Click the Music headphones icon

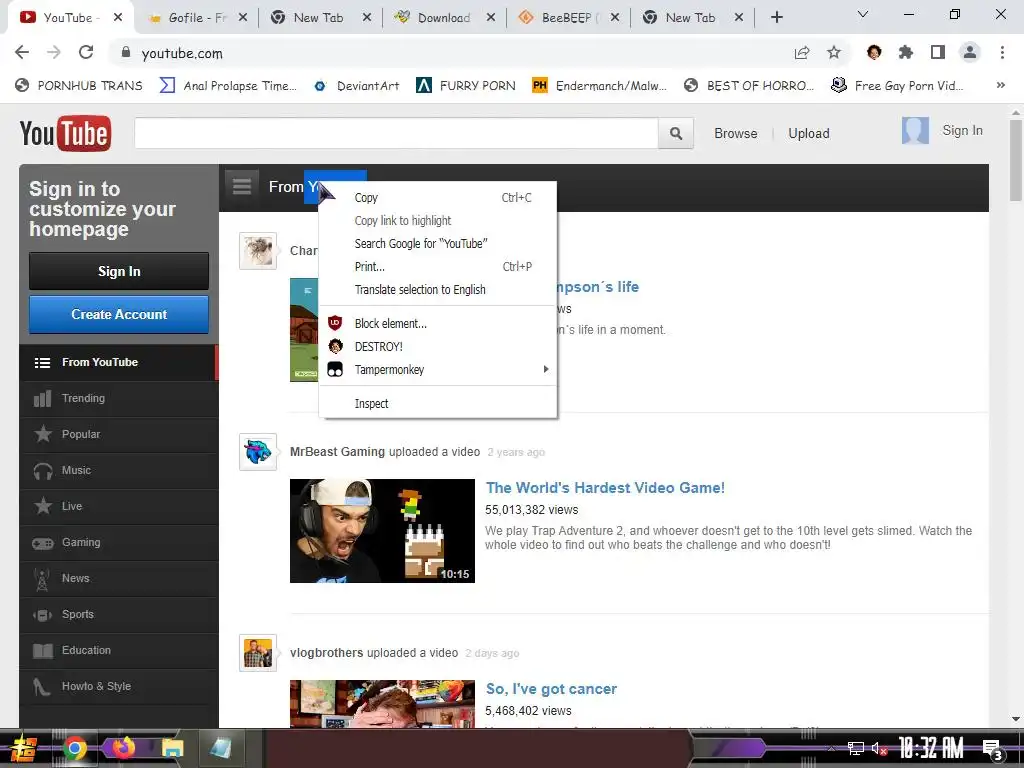click(42, 471)
